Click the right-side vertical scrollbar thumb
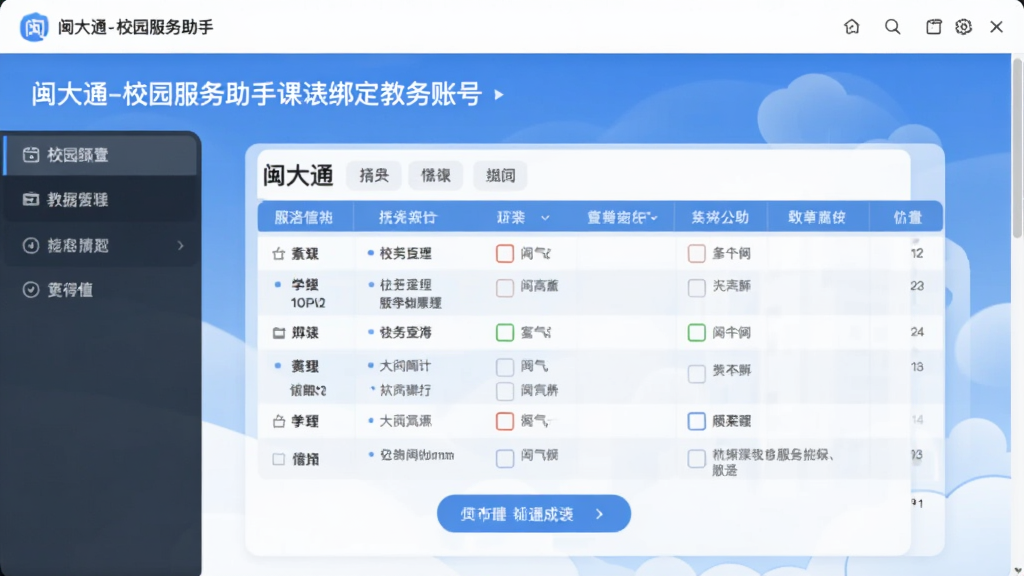The image size is (1024, 576). [1017, 148]
